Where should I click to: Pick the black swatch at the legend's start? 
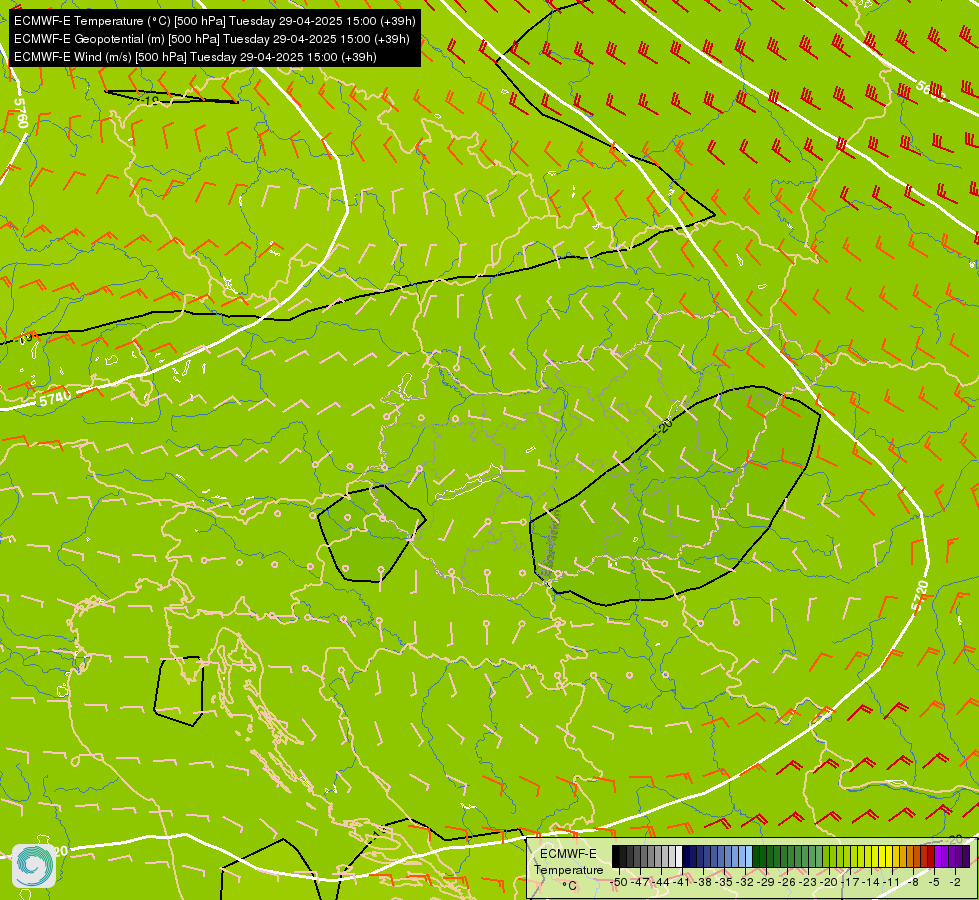pyautogui.click(x=616, y=856)
